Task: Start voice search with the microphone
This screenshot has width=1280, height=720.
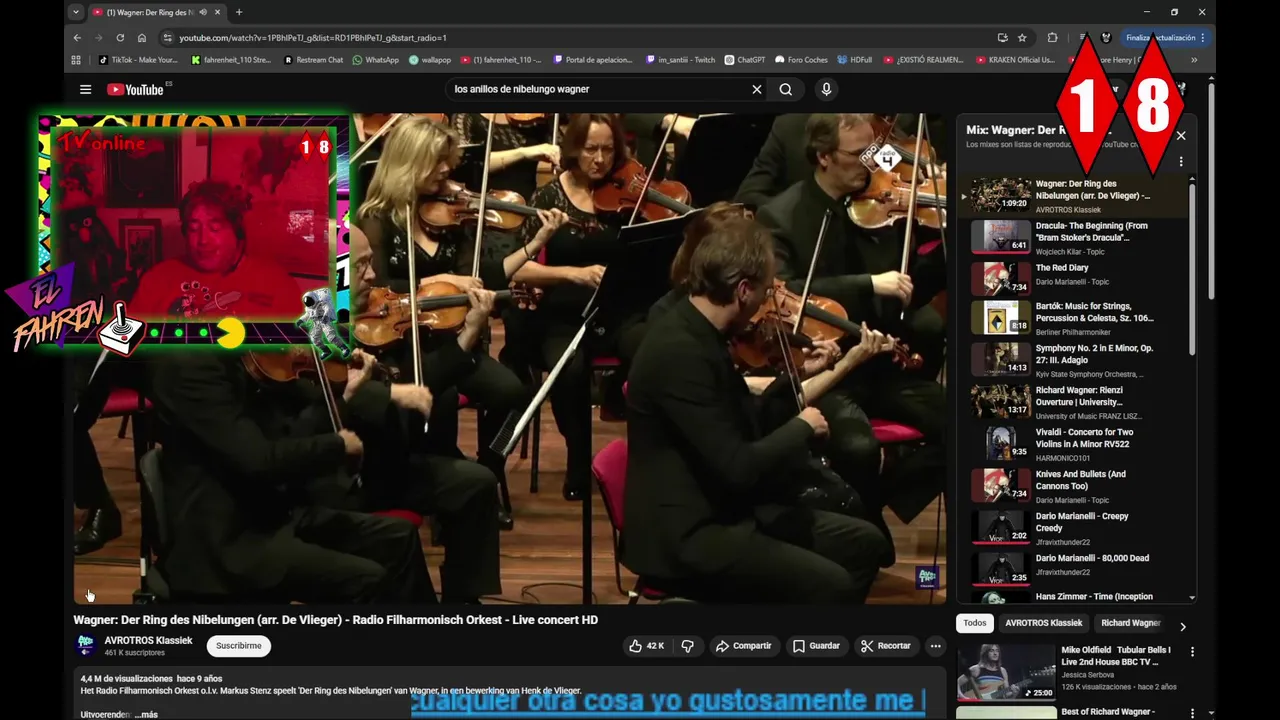Action: (x=826, y=89)
